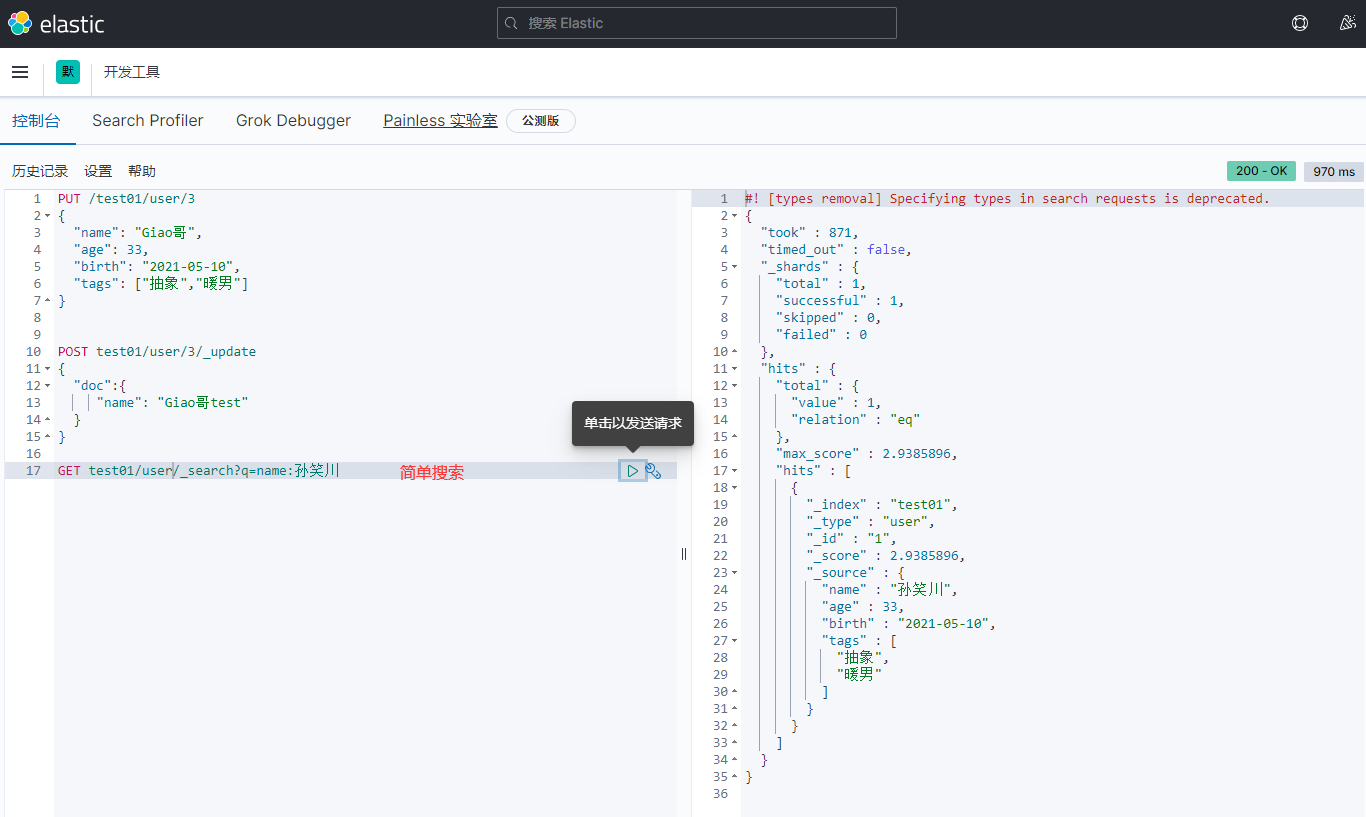Click the Elastic logo icon
The height and width of the screenshot is (817, 1366).
(19, 23)
